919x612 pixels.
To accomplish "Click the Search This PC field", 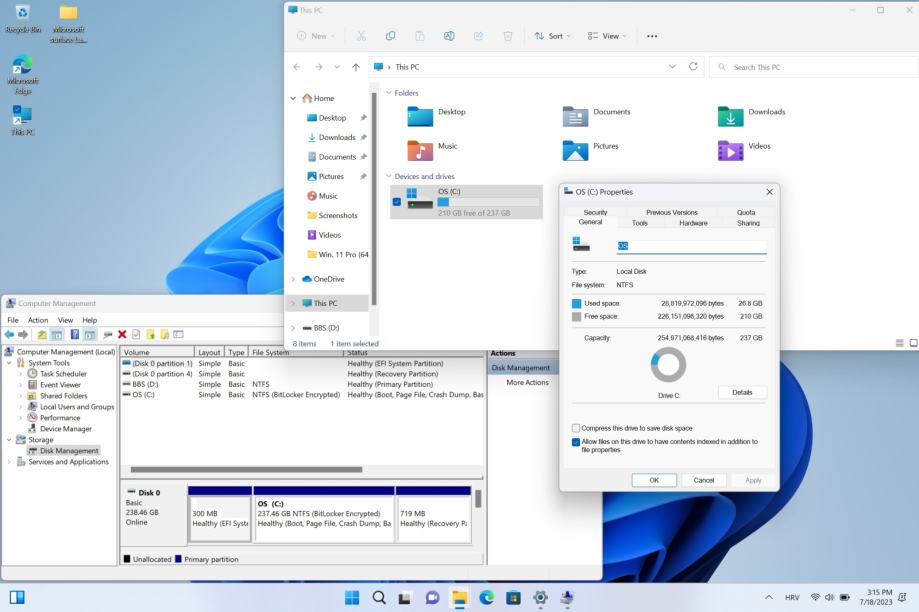I will (x=810, y=67).
